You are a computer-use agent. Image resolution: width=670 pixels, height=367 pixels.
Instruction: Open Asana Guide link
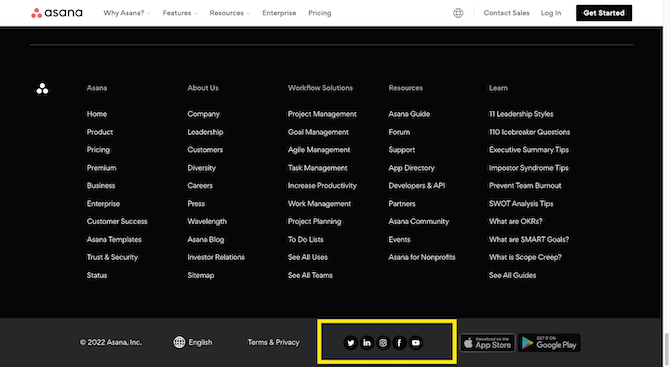[x=409, y=114]
